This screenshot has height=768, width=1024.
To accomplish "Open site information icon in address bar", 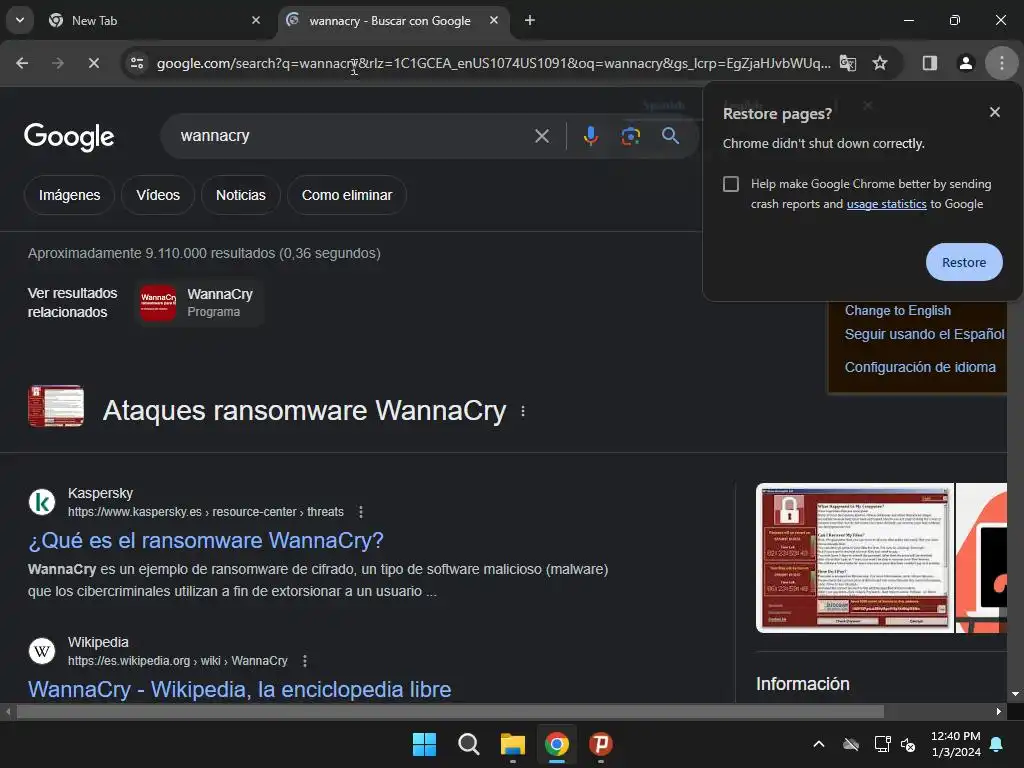I will click(x=137, y=63).
